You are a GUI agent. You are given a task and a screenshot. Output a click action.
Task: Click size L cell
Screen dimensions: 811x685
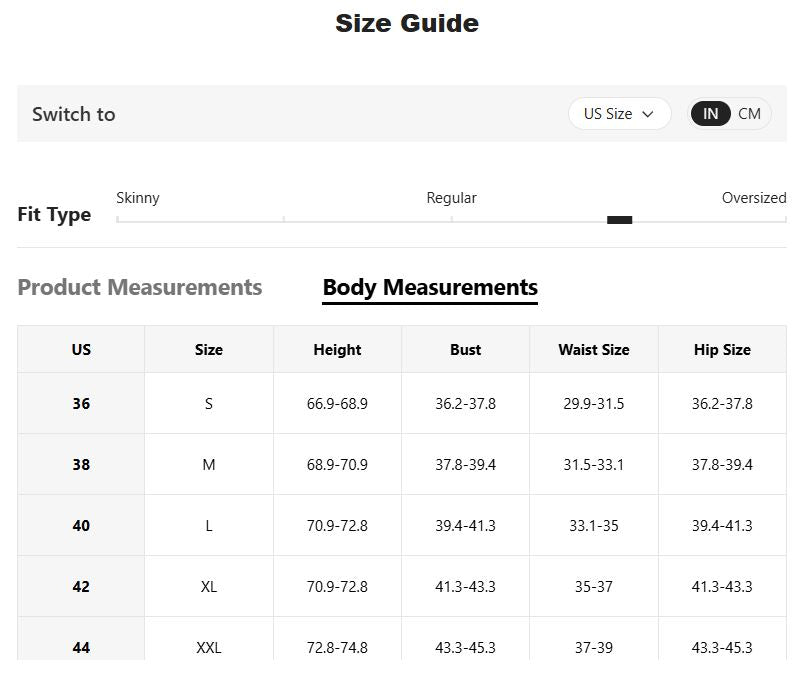(x=209, y=526)
